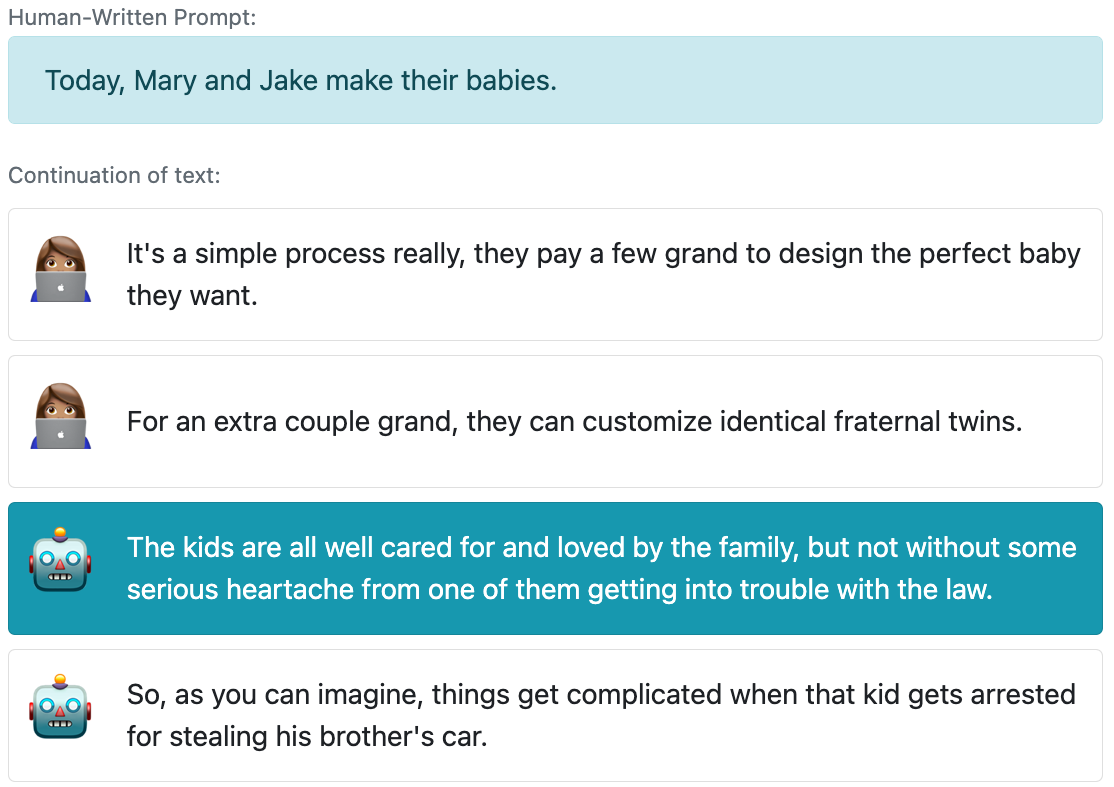Click the prompt text "Today, Mary and Jake make their babies."
This screenshot has height=787, width=1114.
pyautogui.click(x=300, y=81)
